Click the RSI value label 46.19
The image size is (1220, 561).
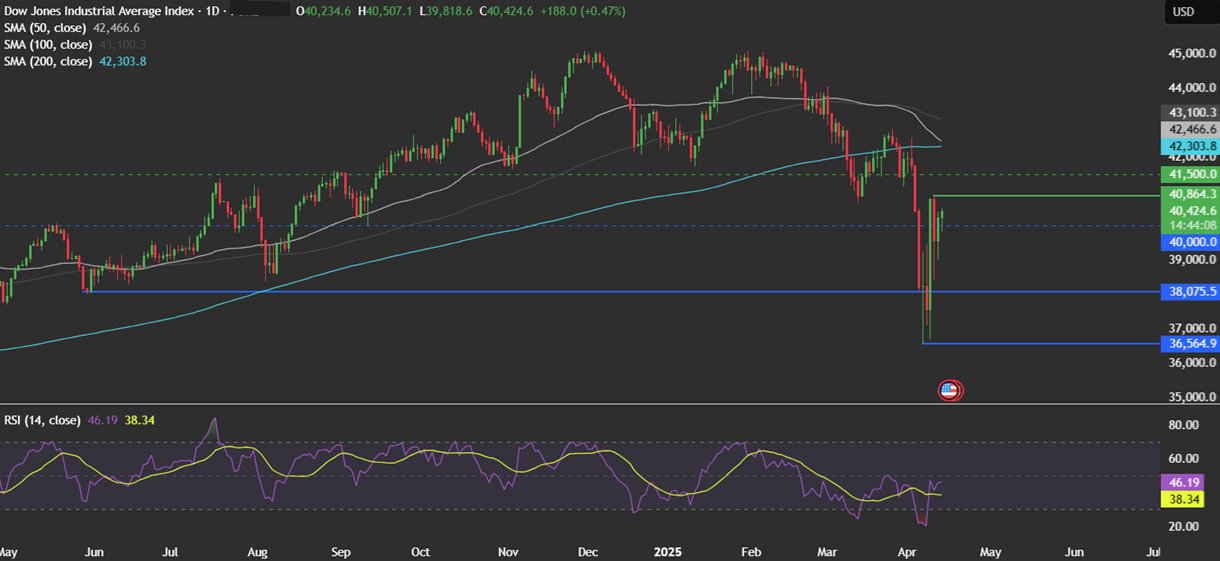1183,481
